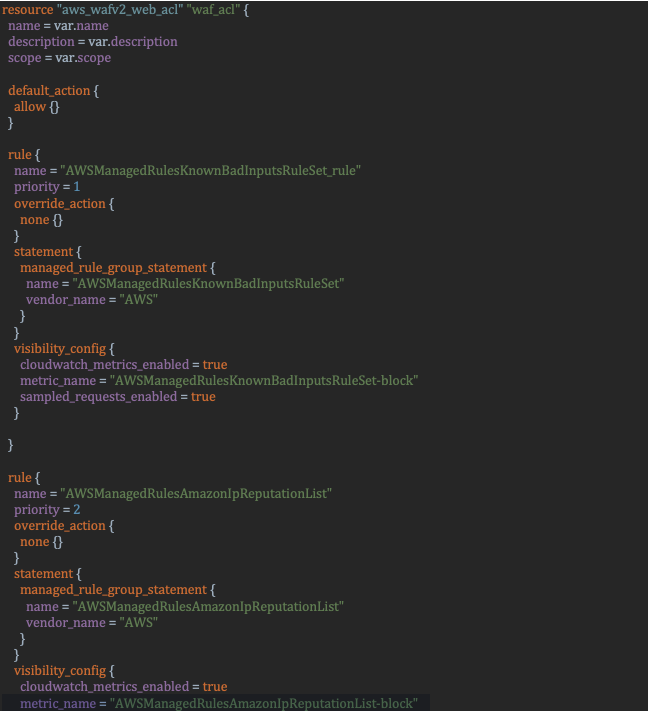Click the allow {} line
Image resolution: width=649 pixels, height=711 pixels.
(36, 107)
